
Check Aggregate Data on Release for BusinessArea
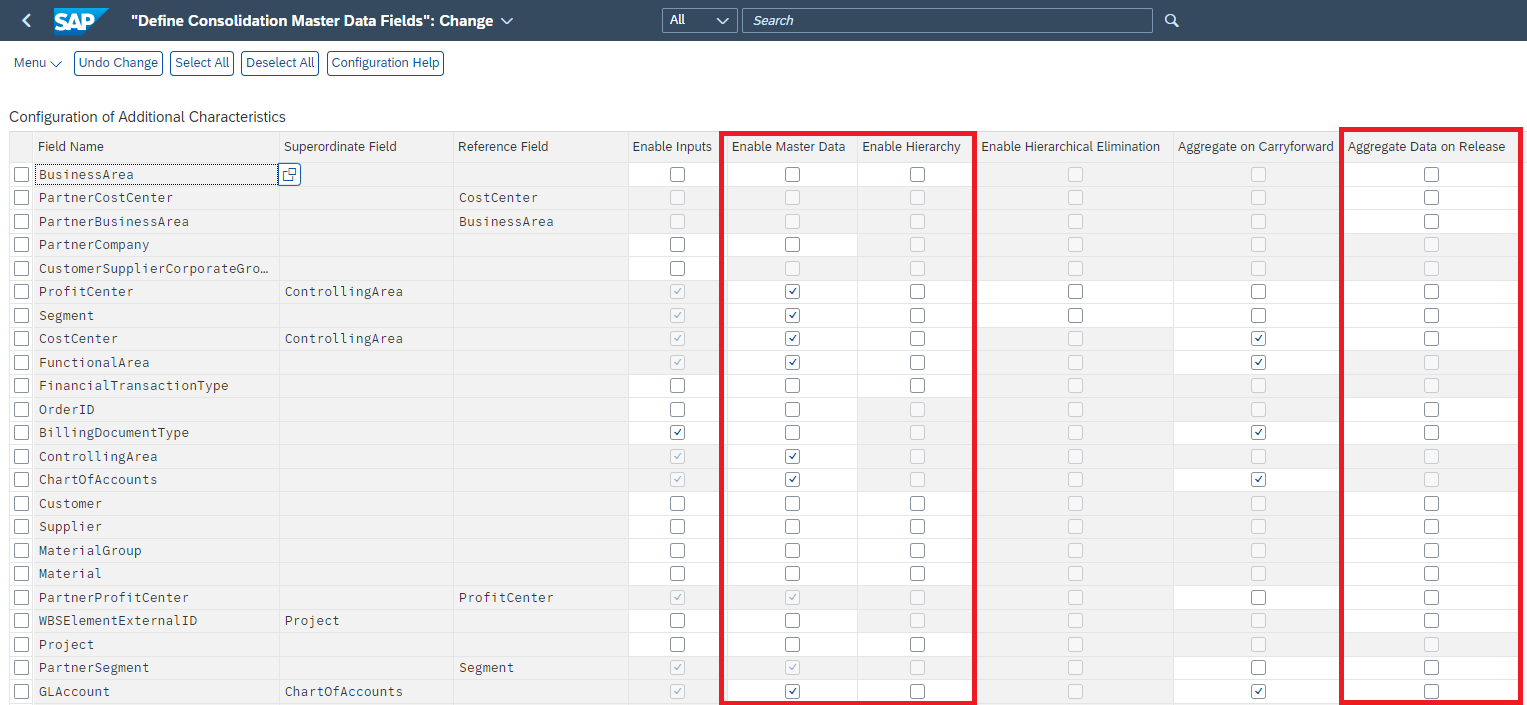coord(1431,175)
